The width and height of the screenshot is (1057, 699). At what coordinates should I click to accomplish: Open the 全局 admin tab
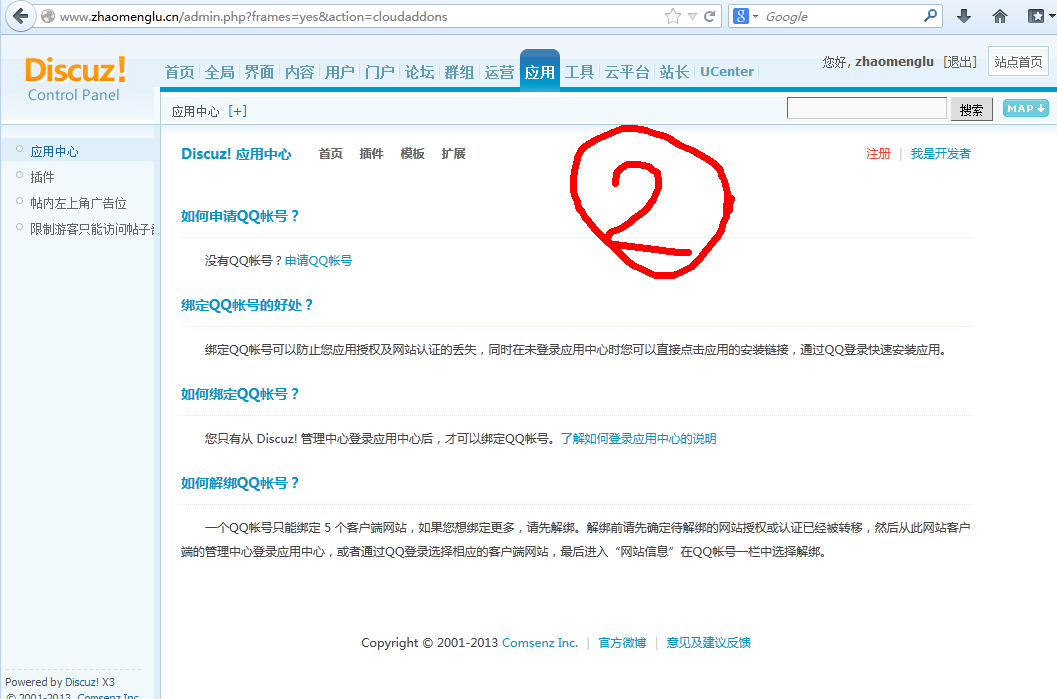coord(220,72)
